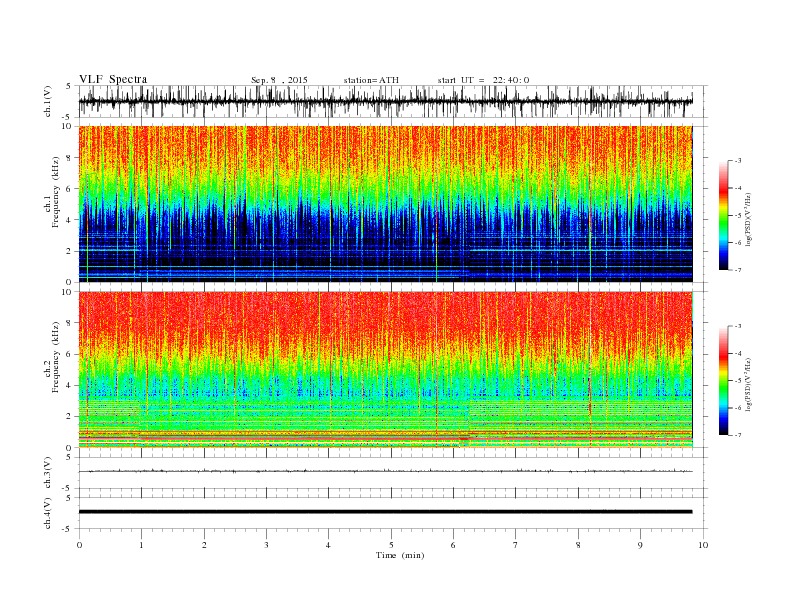Click the "ch.2 Frequency (kHz)" axis label
This screenshot has width=792, height=612.
[x=52, y=360]
